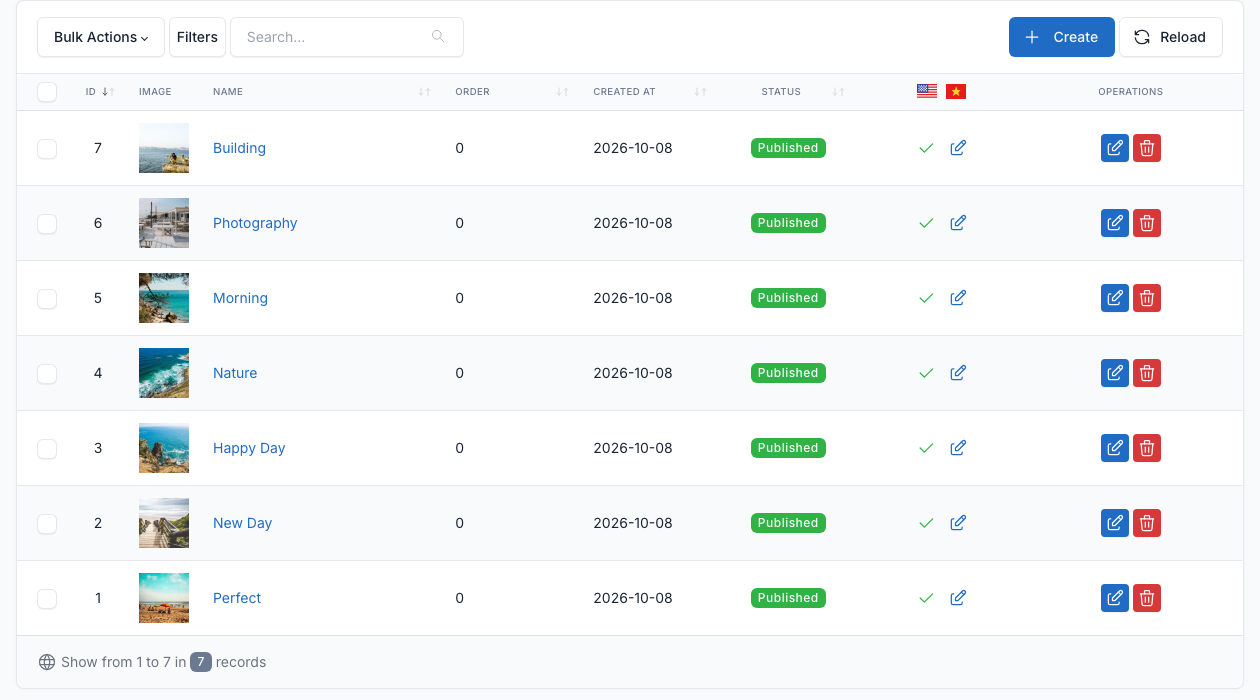This screenshot has height=700, width=1260.
Task: Reload the gallery table
Action: pyautogui.click(x=1171, y=37)
